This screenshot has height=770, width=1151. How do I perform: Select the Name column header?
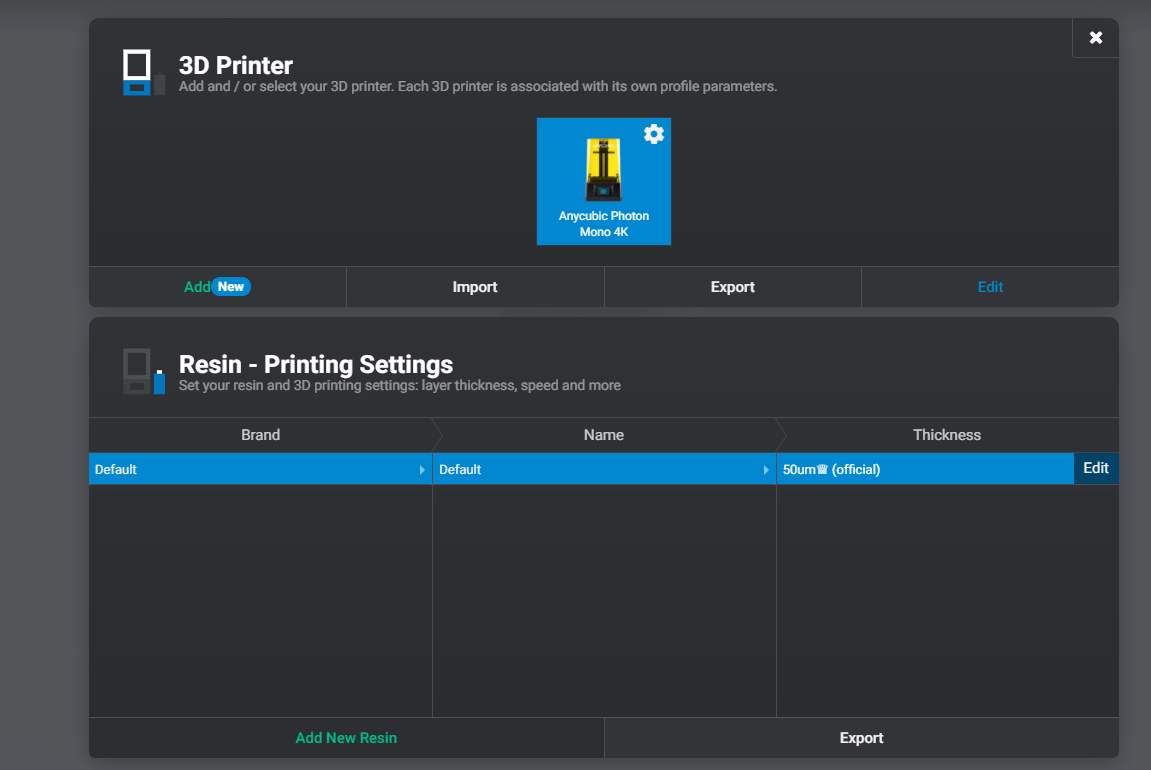tap(604, 434)
